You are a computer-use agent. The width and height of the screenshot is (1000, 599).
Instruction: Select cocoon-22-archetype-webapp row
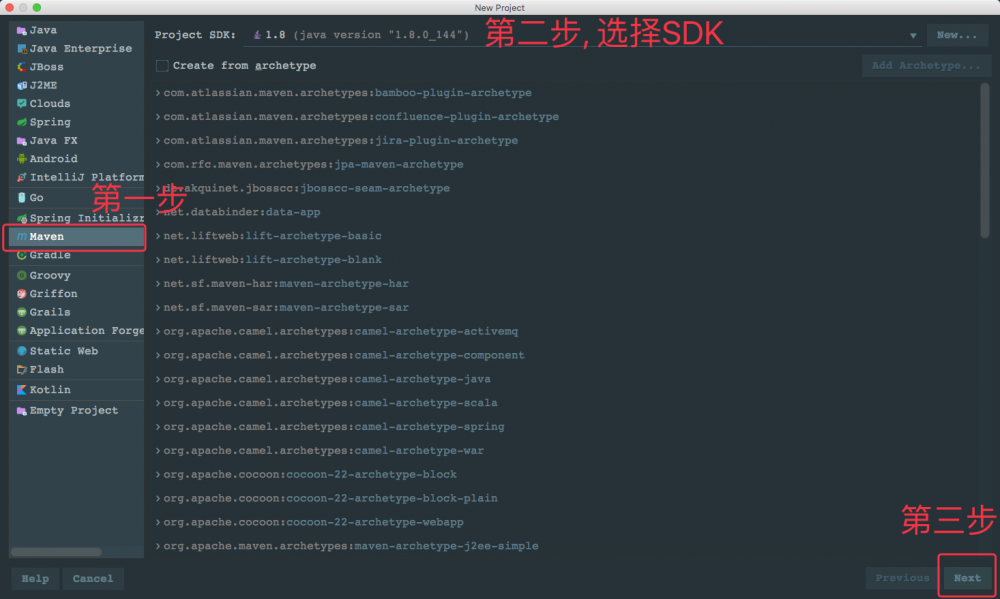coord(566,522)
